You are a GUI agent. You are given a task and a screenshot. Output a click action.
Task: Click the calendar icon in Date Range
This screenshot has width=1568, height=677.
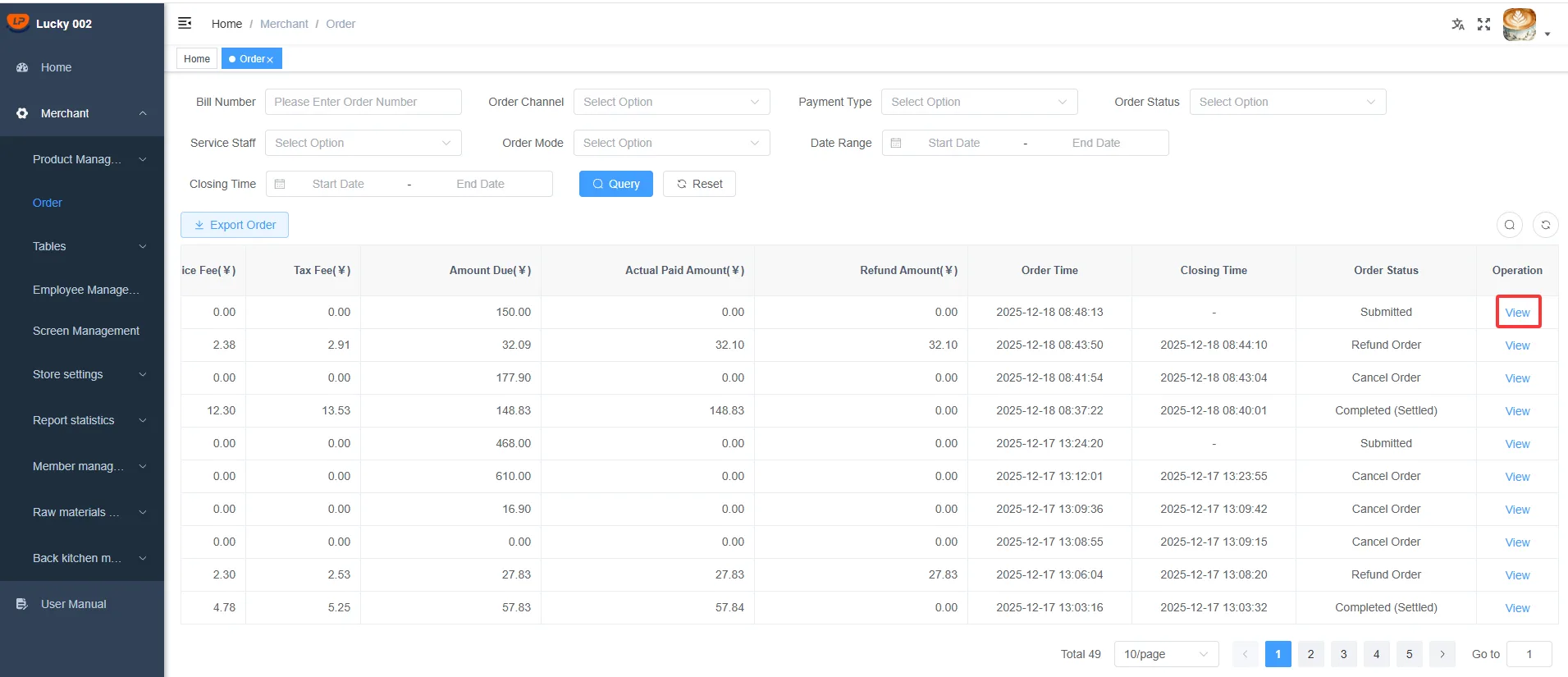click(x=896, y=143)
